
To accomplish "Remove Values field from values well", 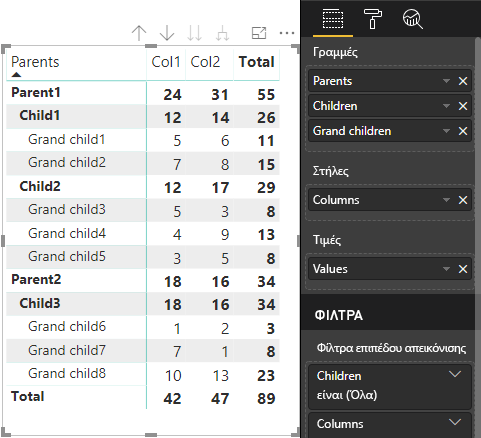I will [463, 269].
